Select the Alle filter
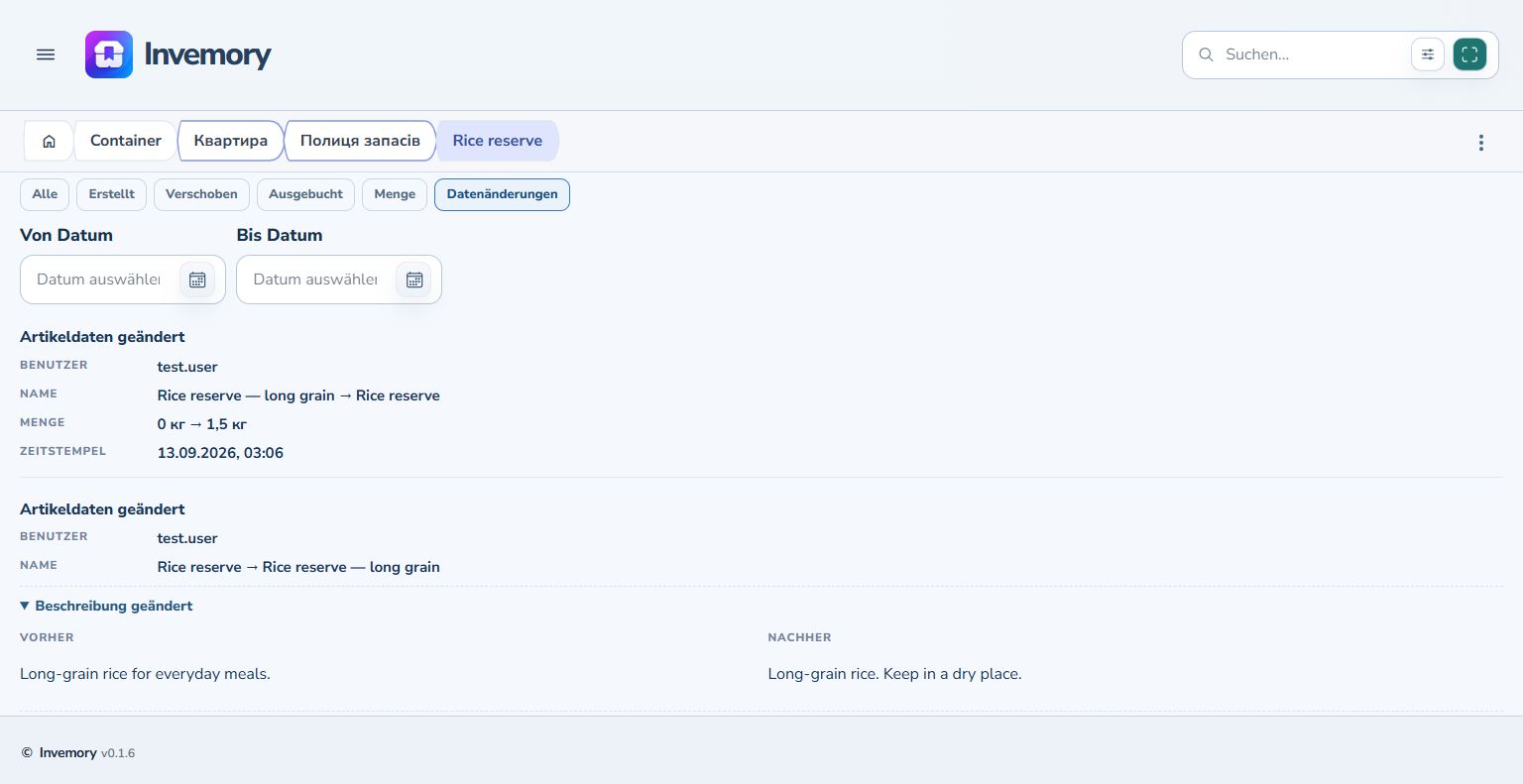This screenshot has height=784, width=1523. pyautogui.click(x=45, y=194)
